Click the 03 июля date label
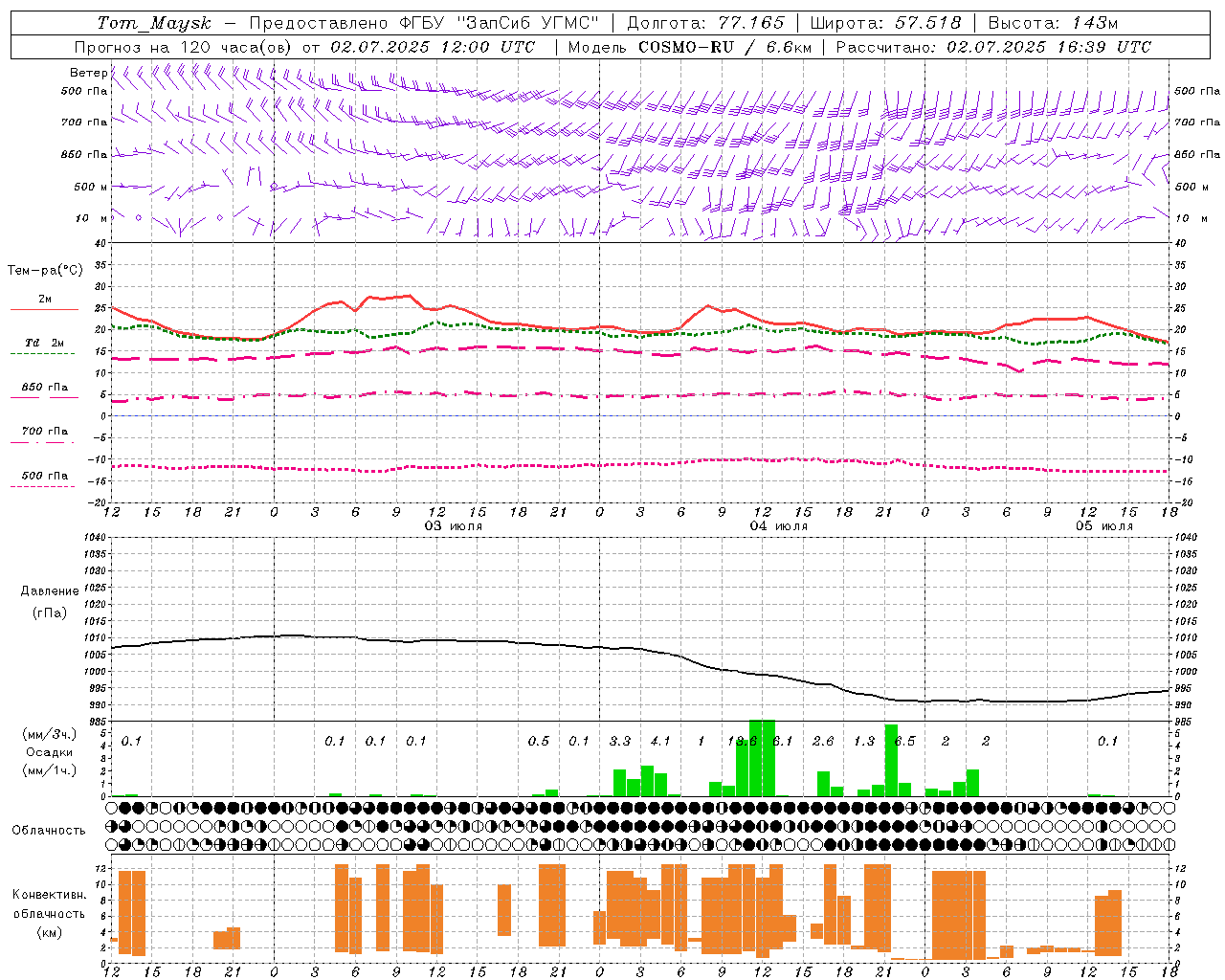This screenshot has height=980, width=1225. pos(454,526)
